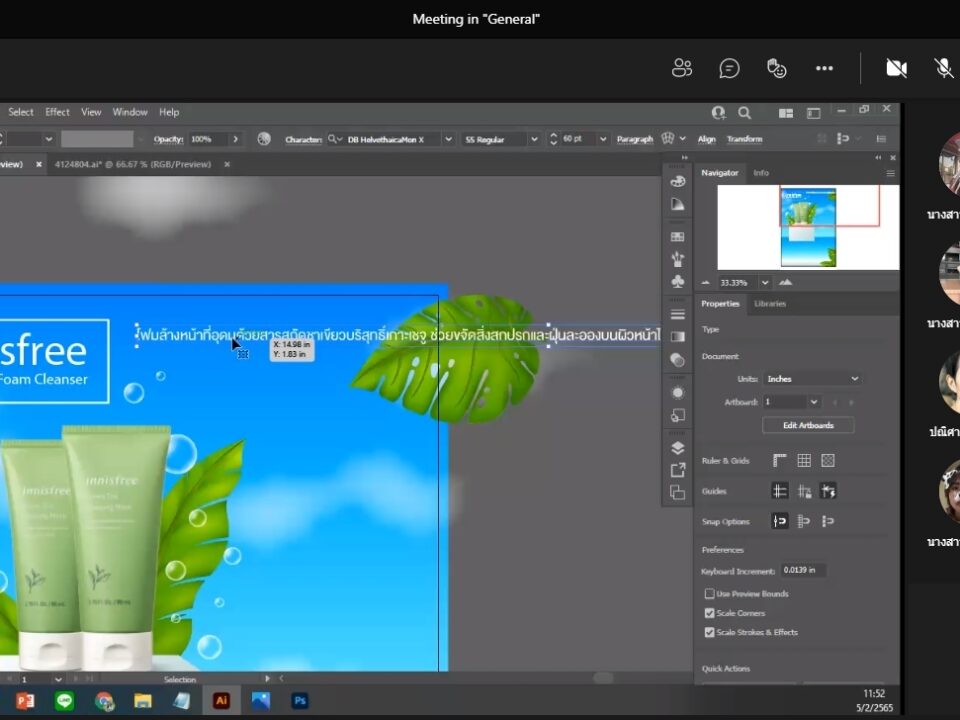The height and width of the screenshot is (720, 960).
Task: Open the View menu
Action: (x=91, y=112)
